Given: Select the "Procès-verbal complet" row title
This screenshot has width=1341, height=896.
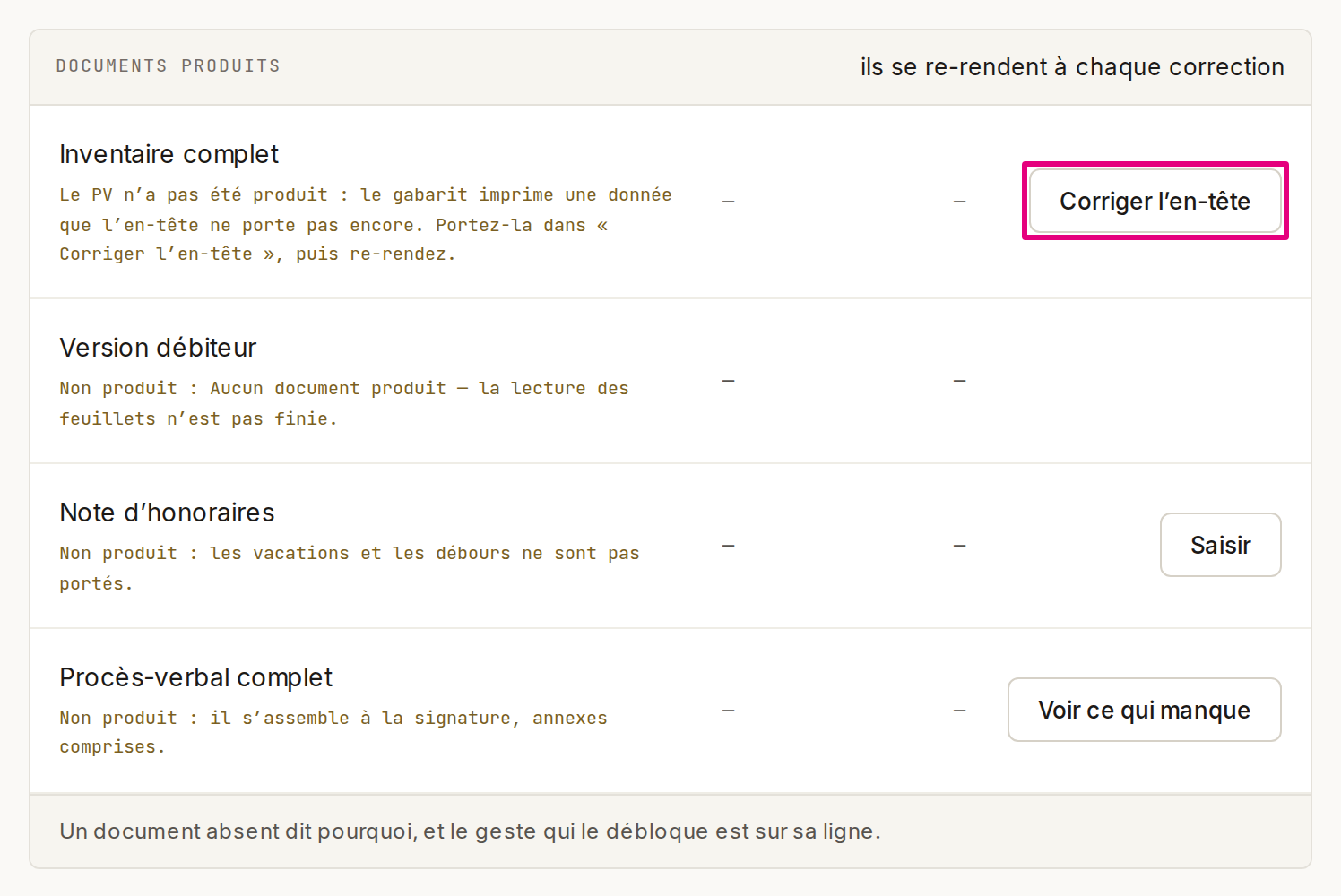Looking at the screenshot, I should pyautogui.click(x=195, y=677).
